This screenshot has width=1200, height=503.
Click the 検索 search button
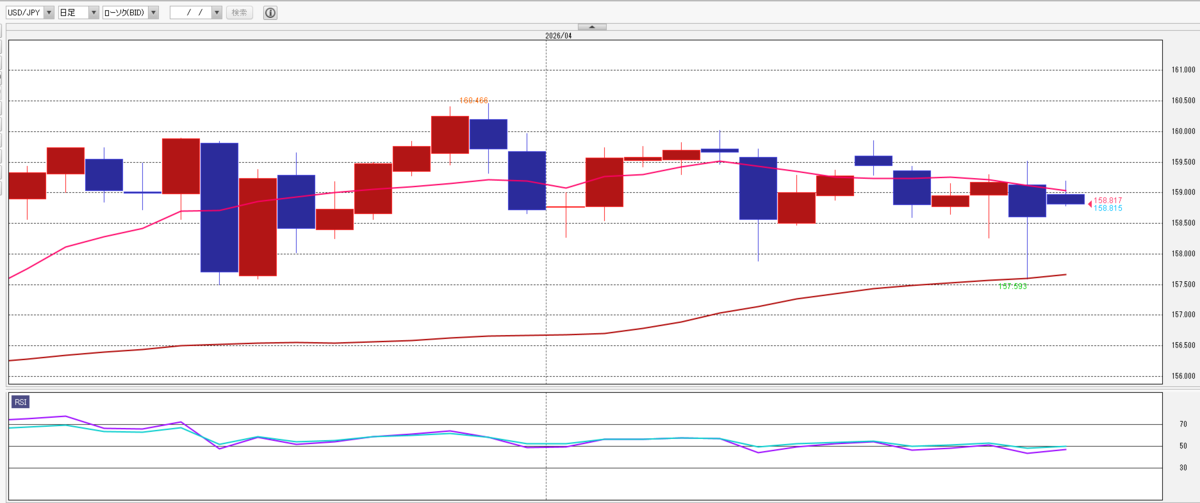(240, 13)
